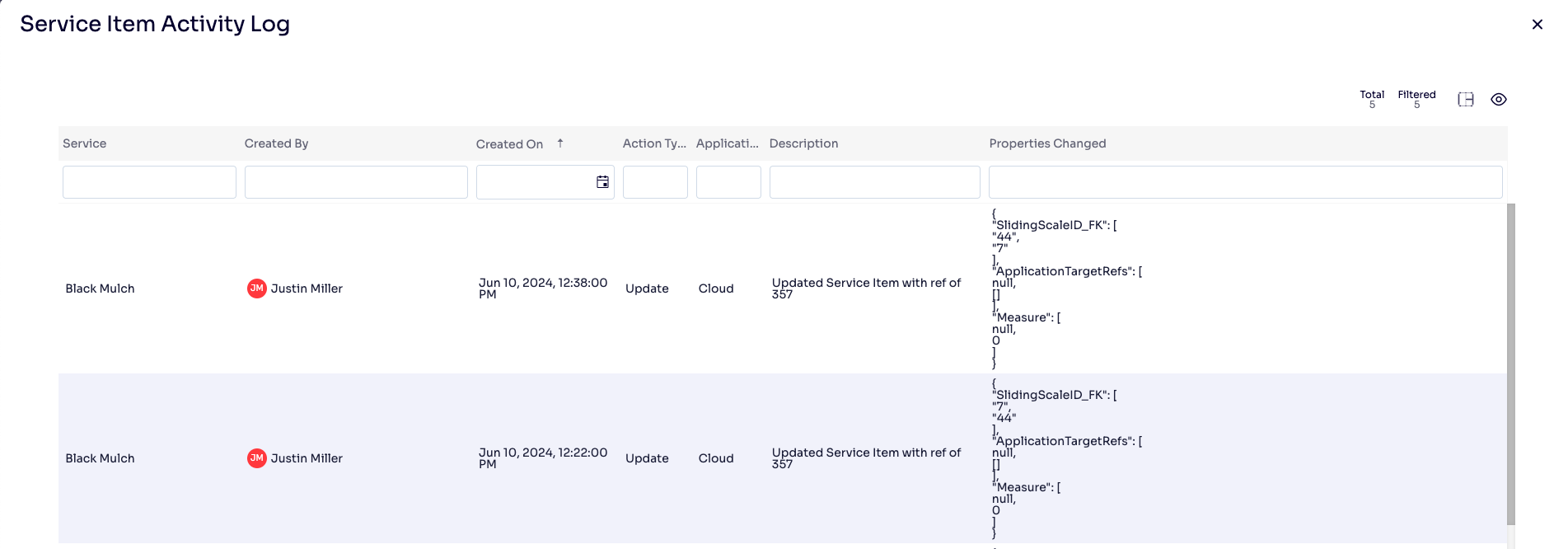Click the Action Type column header
Image resolution: width=1568 pixels, height=549 pixels.
click(x=653, y=143)
